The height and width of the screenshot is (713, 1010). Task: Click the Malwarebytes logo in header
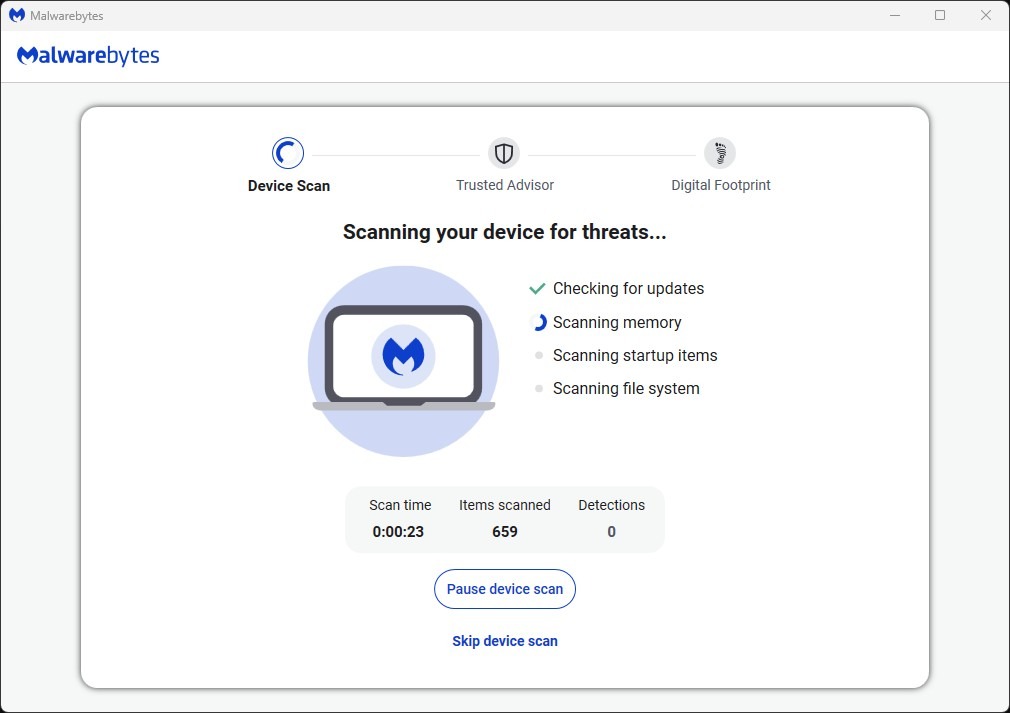tap(88, 56)
